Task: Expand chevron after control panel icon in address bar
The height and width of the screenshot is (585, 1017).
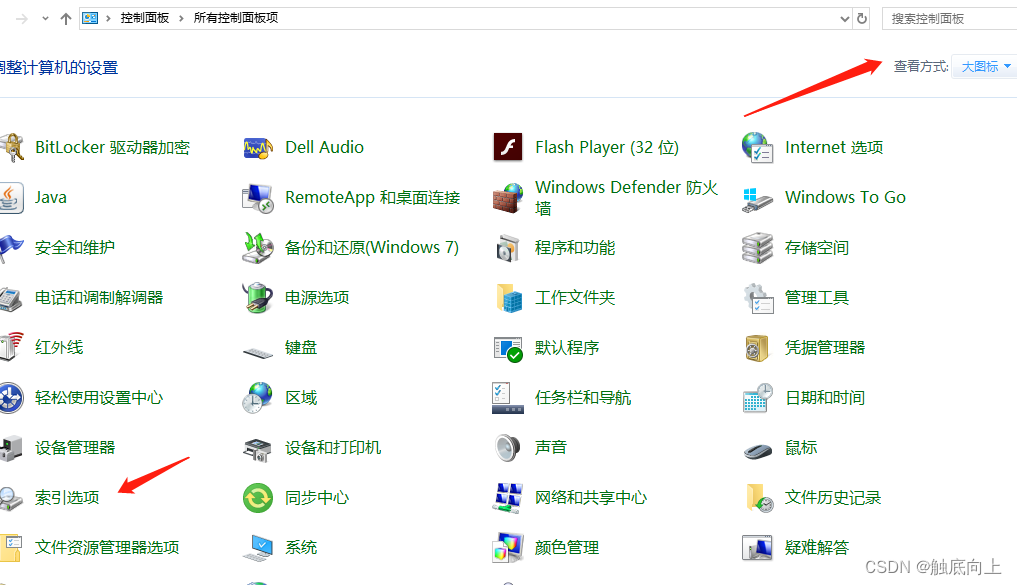Action: [x=108, y=18]
